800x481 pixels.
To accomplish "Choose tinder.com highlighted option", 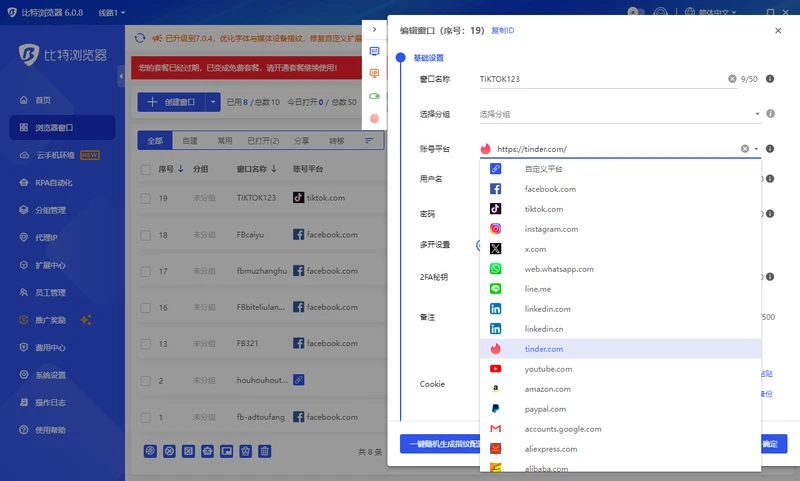I will [x=620, y=349].
